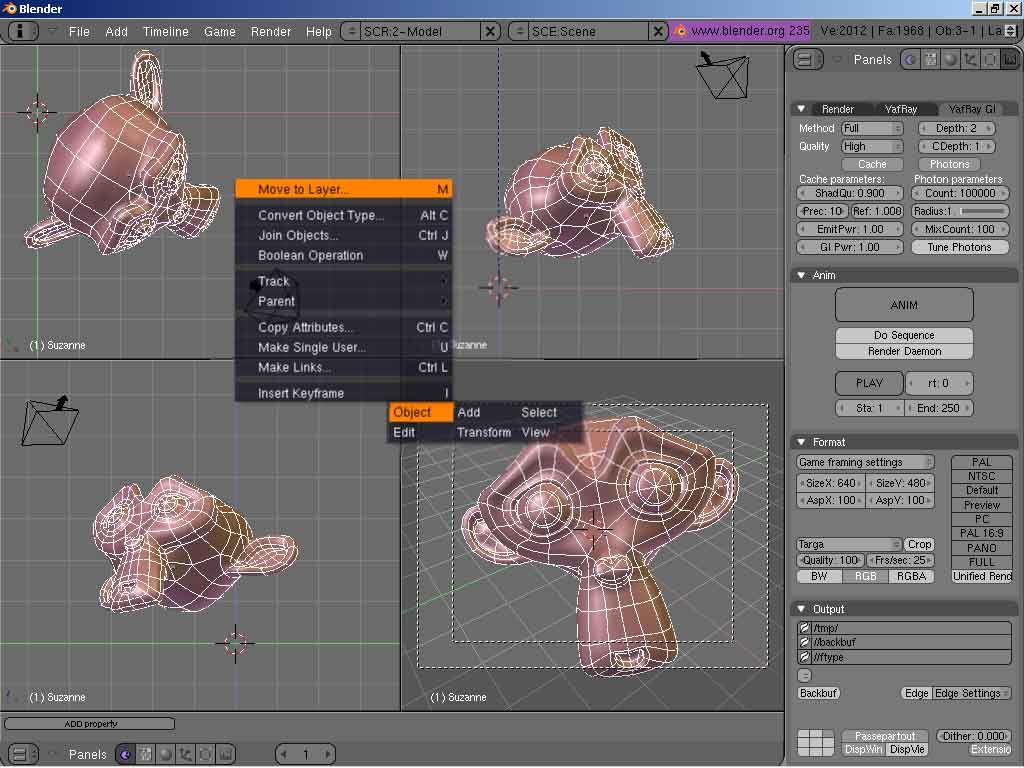Select the Shading sphere icon in bottom Panels header

[165, 754]
